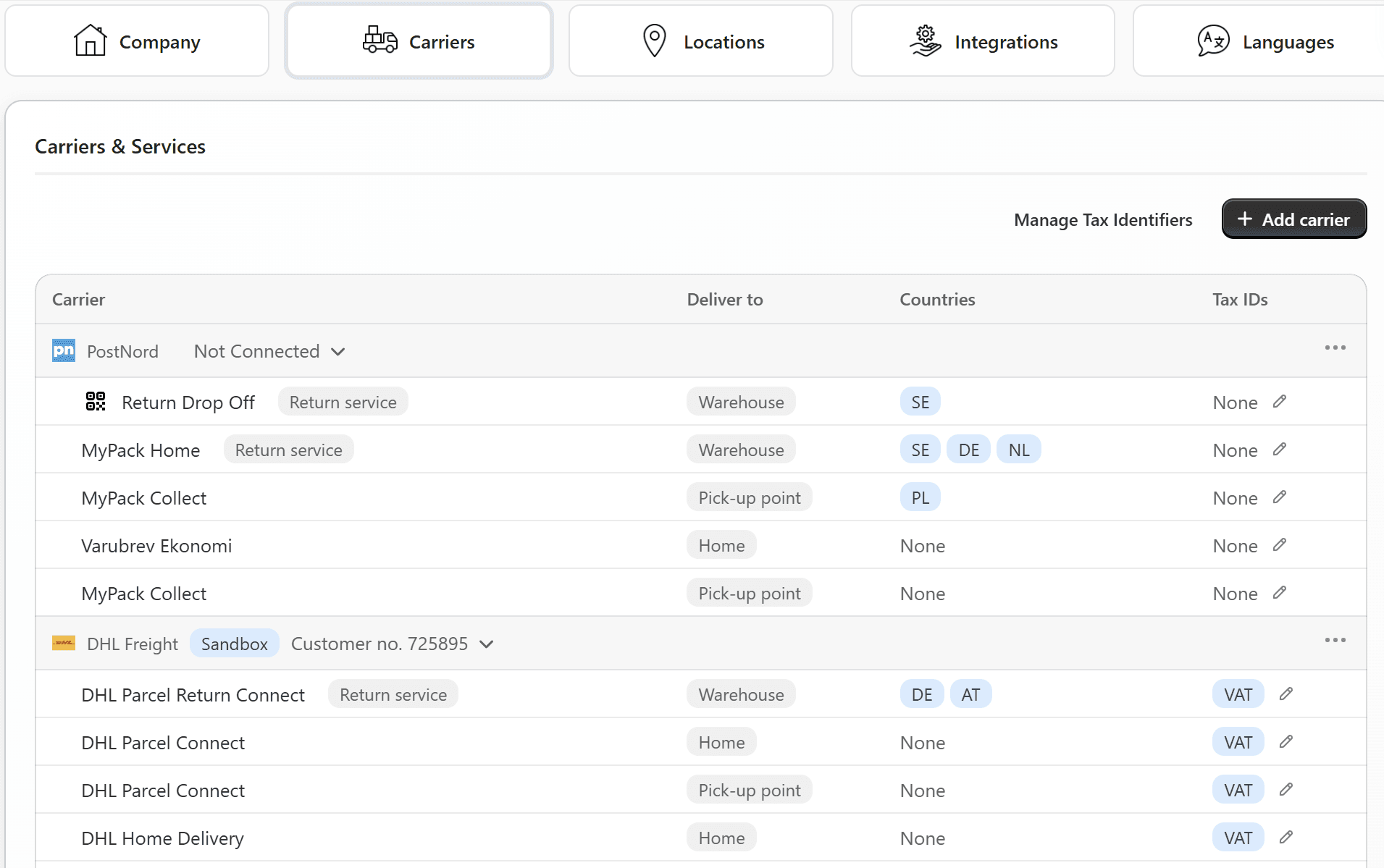Open the PostNord Not Connected dropdown

pyautogui.click(x=269, y=351)
